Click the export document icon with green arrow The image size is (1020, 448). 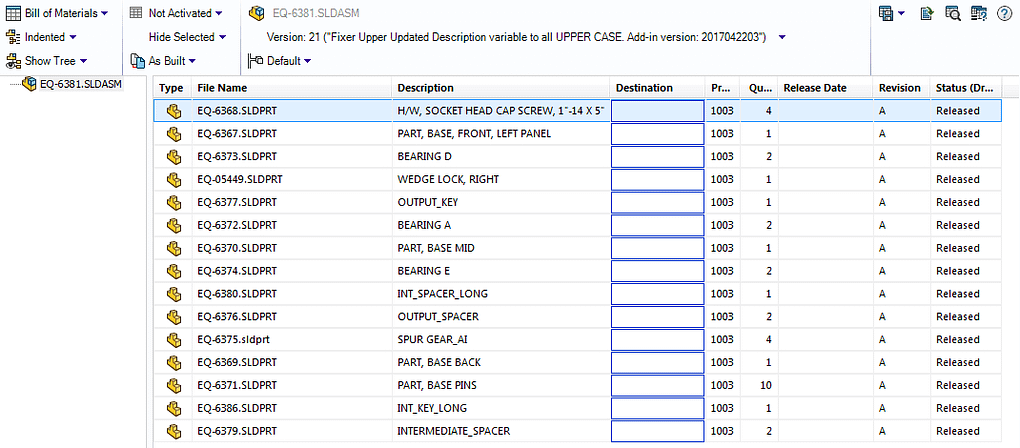pos(928,13)
